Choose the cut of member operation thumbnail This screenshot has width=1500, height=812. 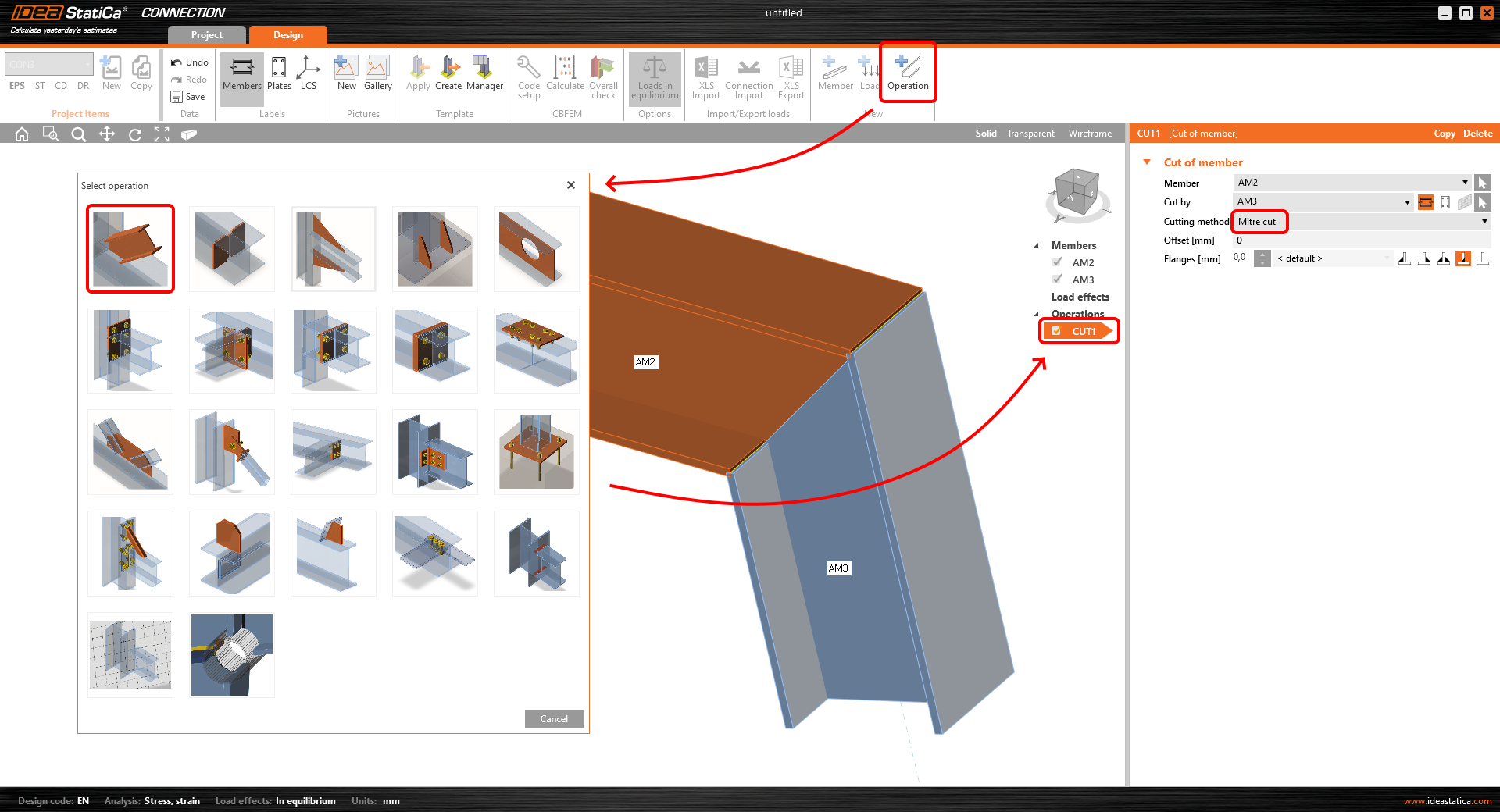[x=130, y=249]
